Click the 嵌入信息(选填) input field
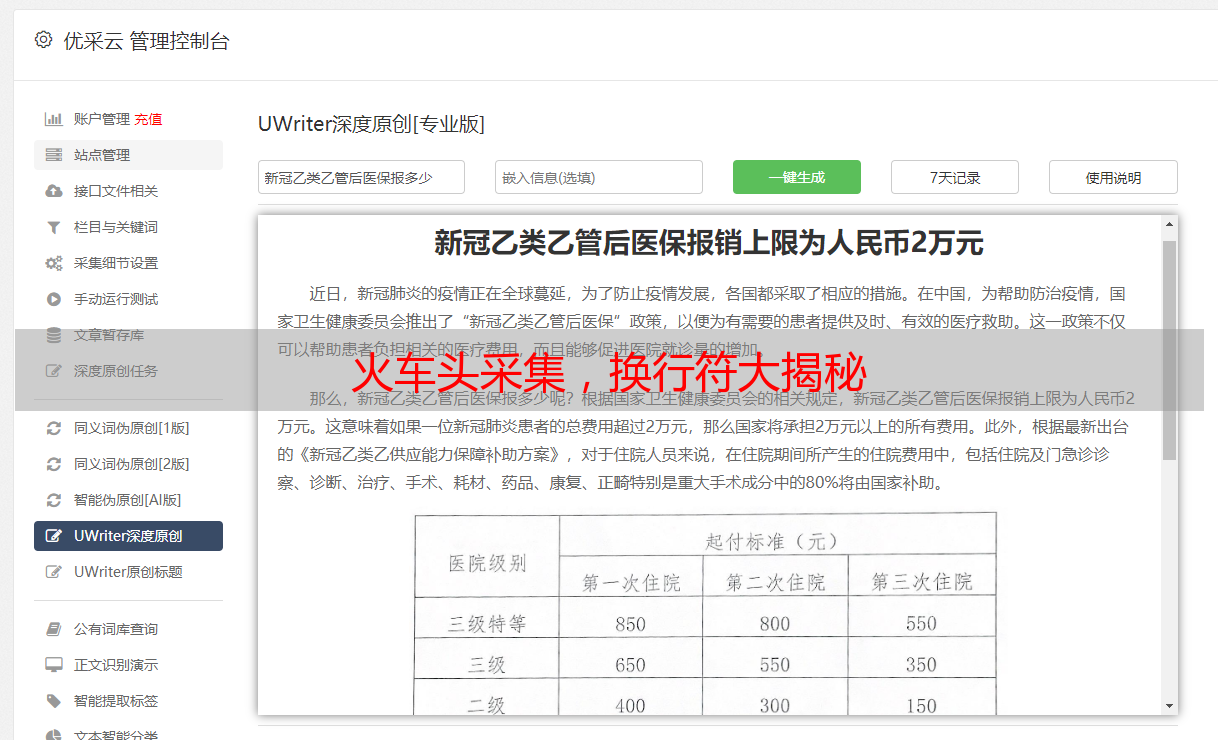Screen dimensions: 1218x740 [x=599, y=177]
